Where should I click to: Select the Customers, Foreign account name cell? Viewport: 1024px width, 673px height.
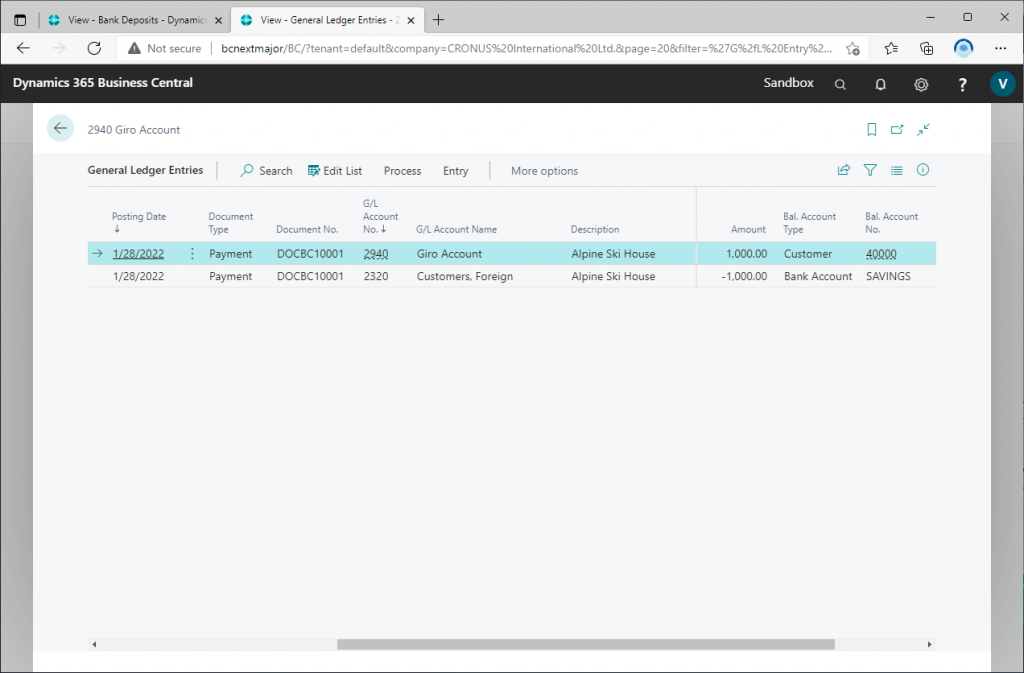point(465,276)
